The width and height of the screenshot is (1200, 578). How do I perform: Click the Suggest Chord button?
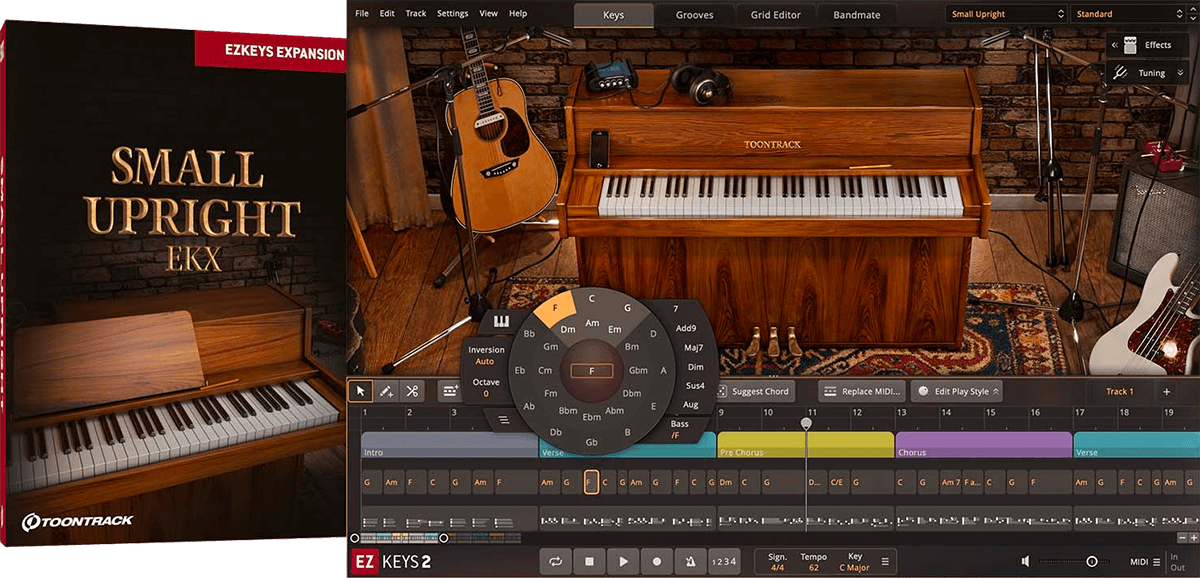click(753, 391)
